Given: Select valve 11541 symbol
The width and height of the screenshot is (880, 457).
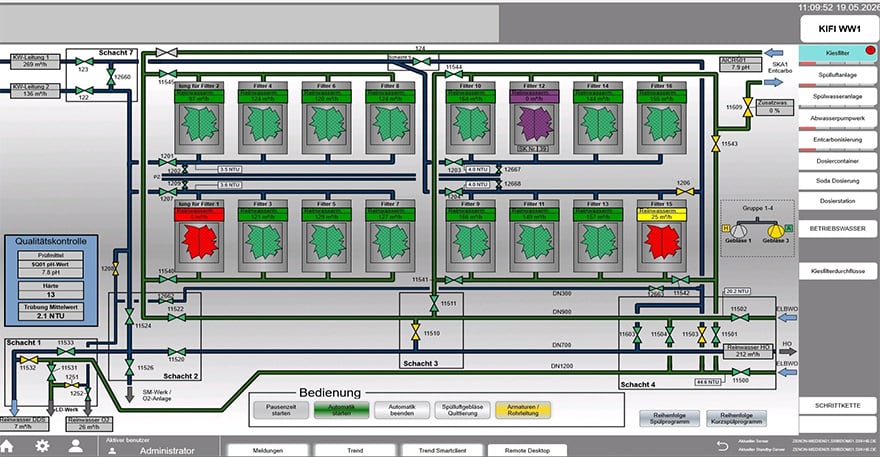Looking at the screenshot, I should coord(453,280).
